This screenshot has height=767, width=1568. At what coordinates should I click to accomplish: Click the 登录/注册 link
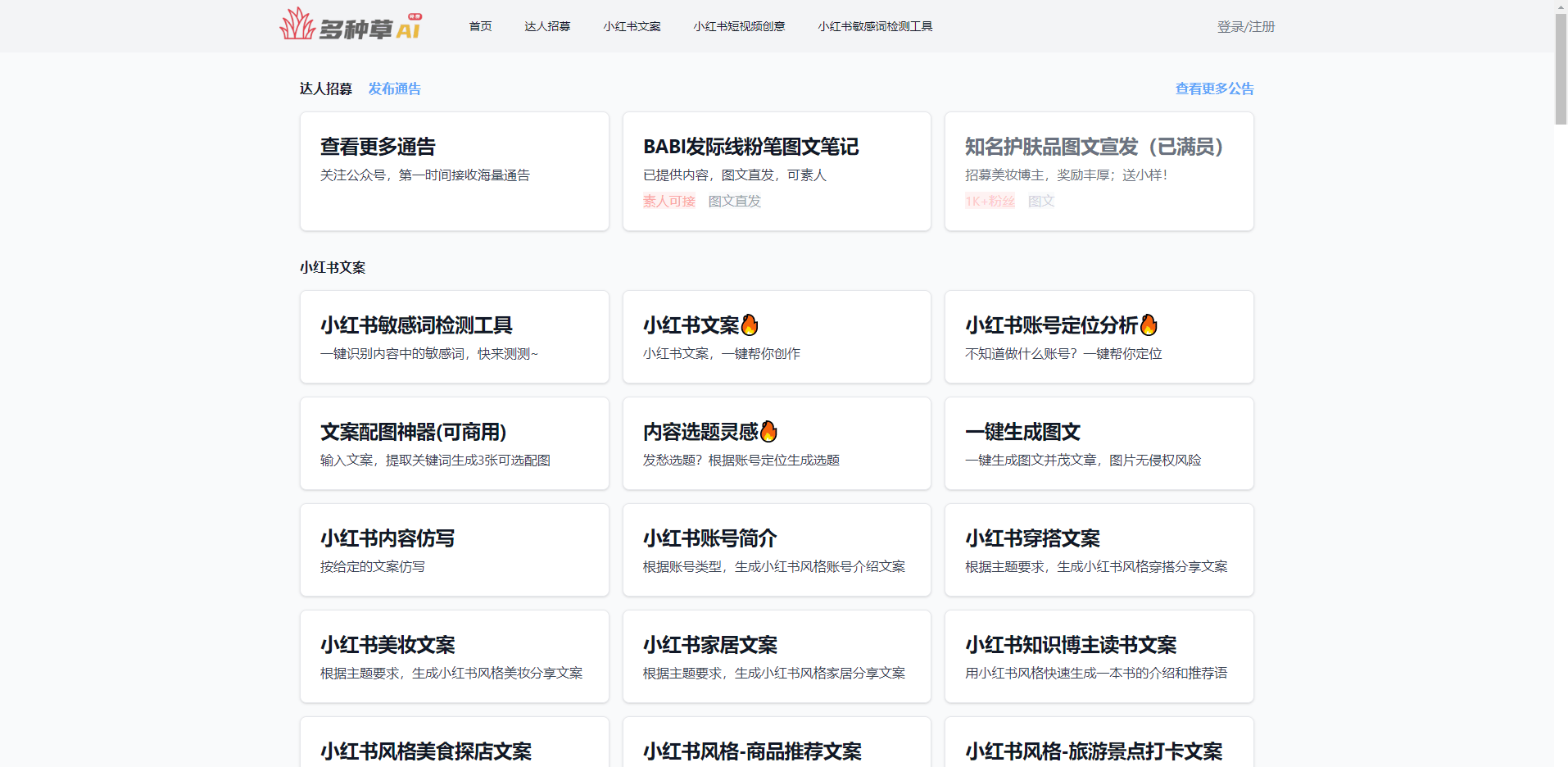1245,27
